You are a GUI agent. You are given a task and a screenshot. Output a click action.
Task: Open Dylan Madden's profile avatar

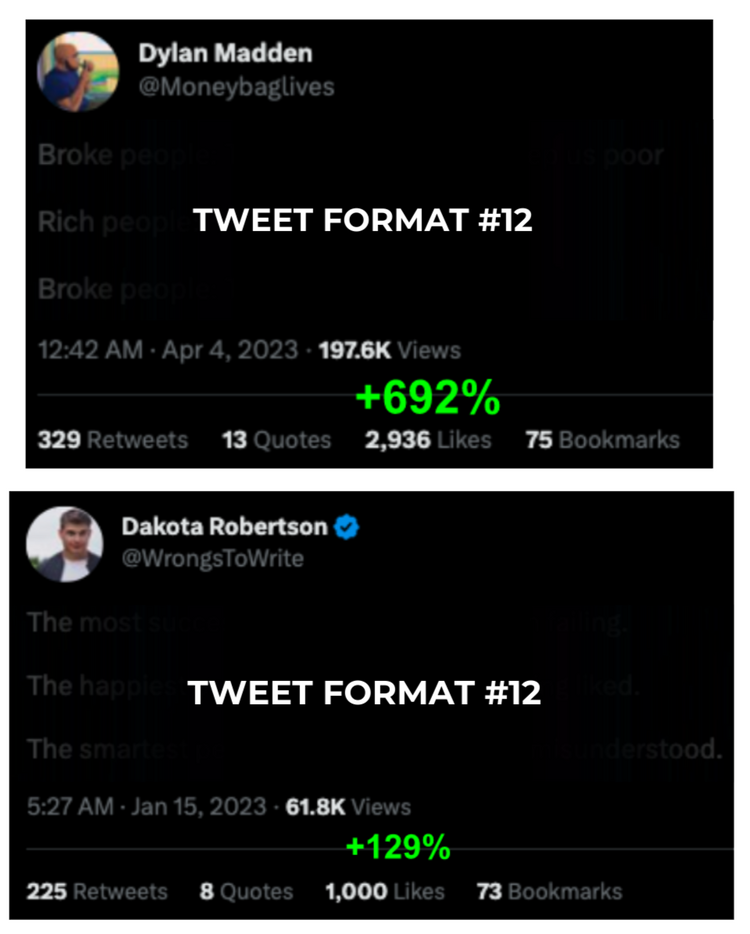tap(78, 71)
